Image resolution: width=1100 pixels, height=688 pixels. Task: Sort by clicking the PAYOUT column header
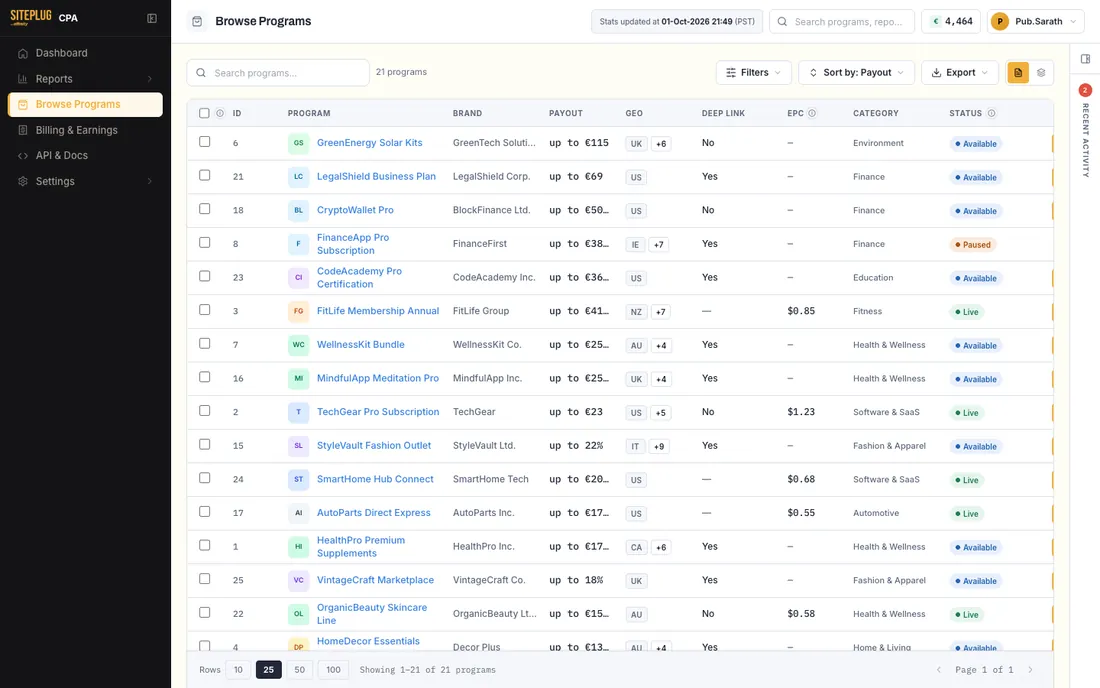(x=565, y=114)
